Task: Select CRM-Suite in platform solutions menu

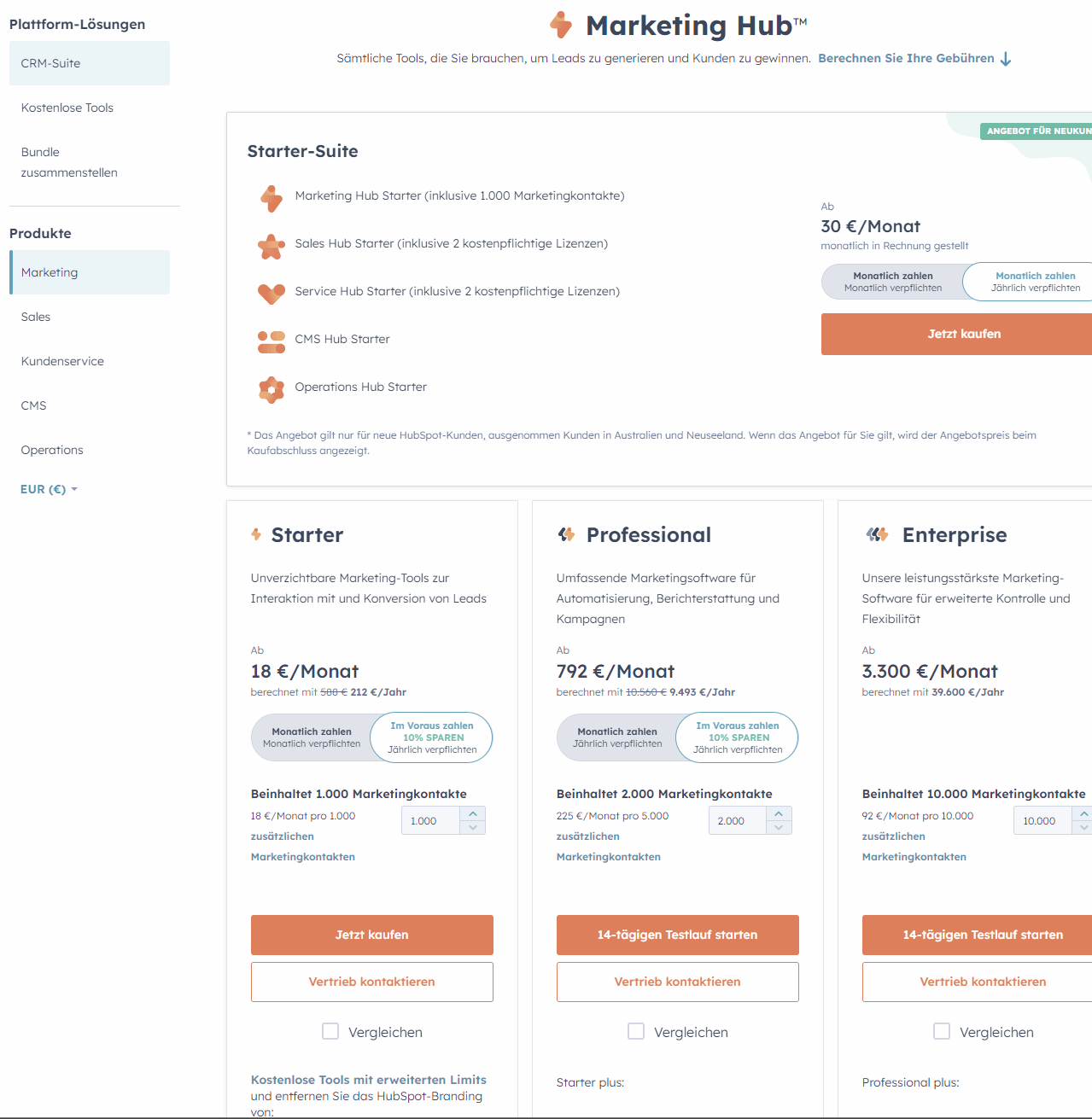Action: pyautogui.click(x=51, y=63)
